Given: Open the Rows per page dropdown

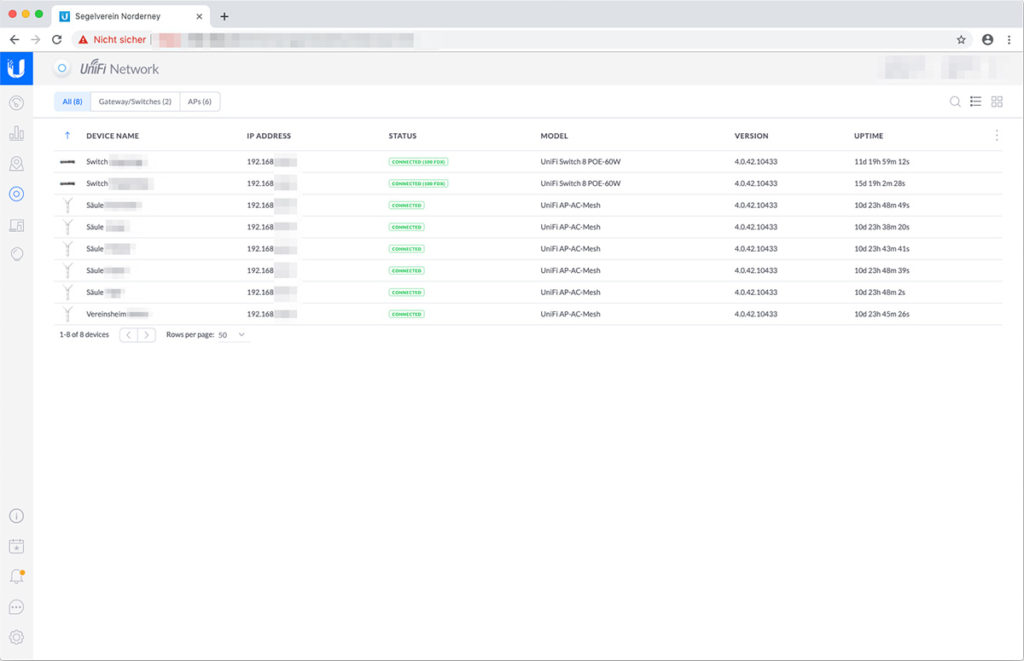Looking at the screenshot, I should coord(231,334).
